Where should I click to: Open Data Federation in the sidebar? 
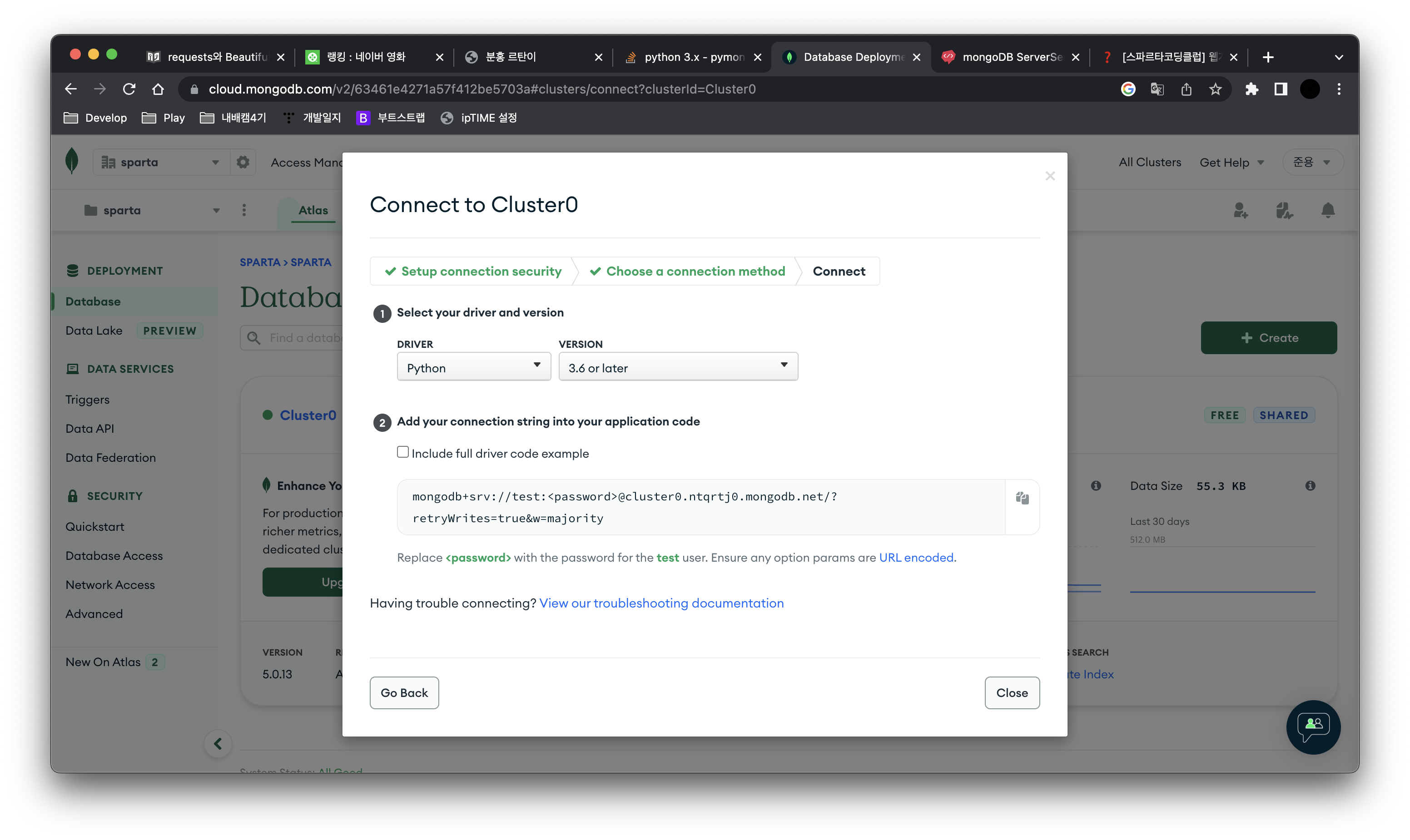click(x=111, y=457)
